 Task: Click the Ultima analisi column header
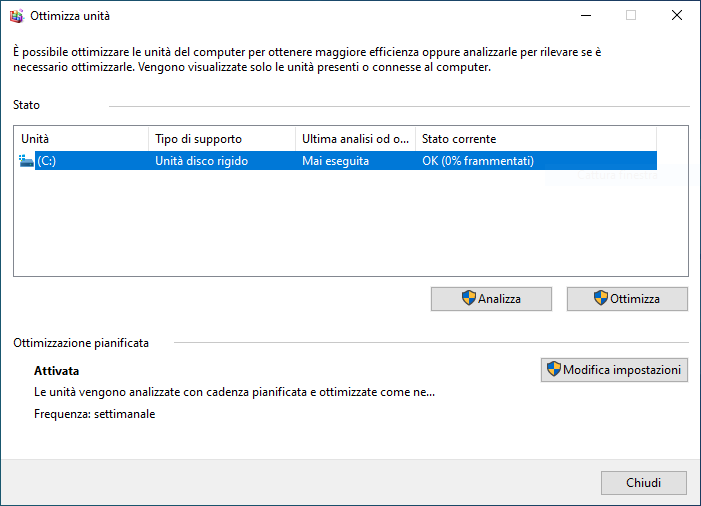355,139
